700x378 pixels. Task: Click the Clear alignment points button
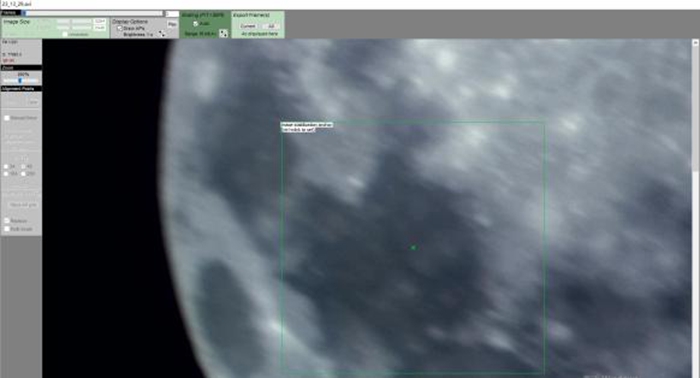point(33,102)
